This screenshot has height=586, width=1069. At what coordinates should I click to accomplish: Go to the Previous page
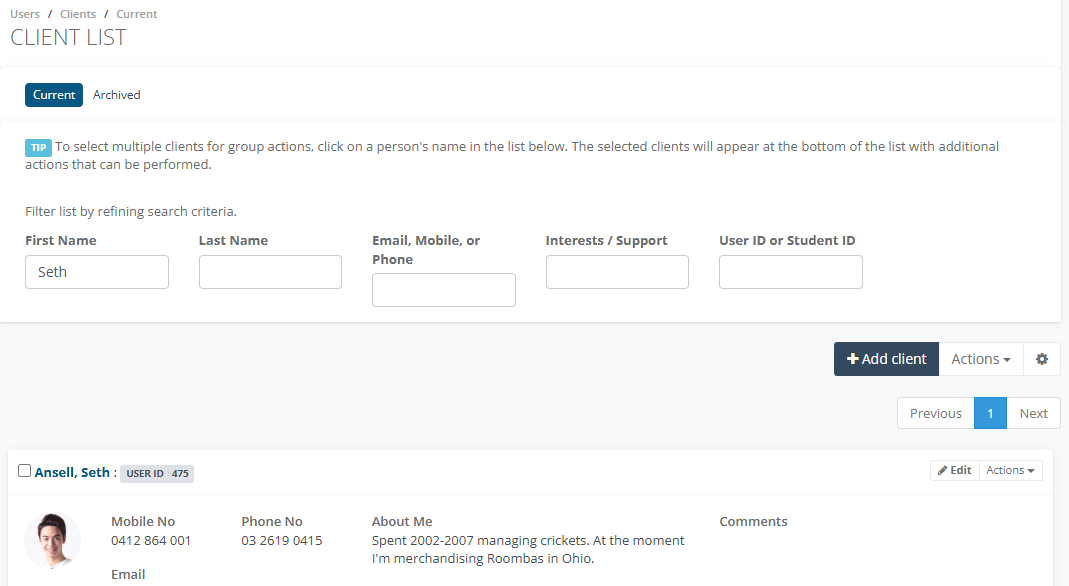pos(935,413)
